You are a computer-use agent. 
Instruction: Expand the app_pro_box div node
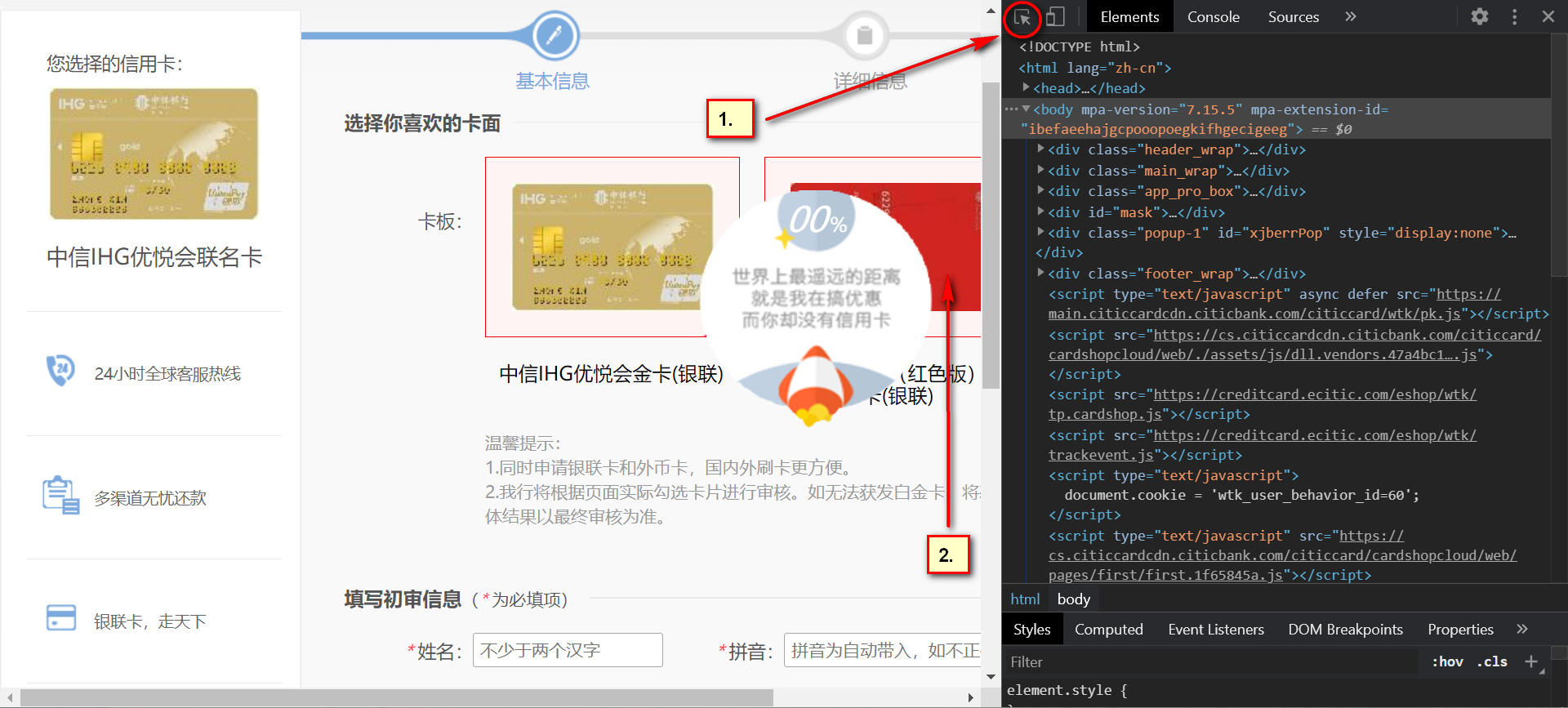(1040, 190)
